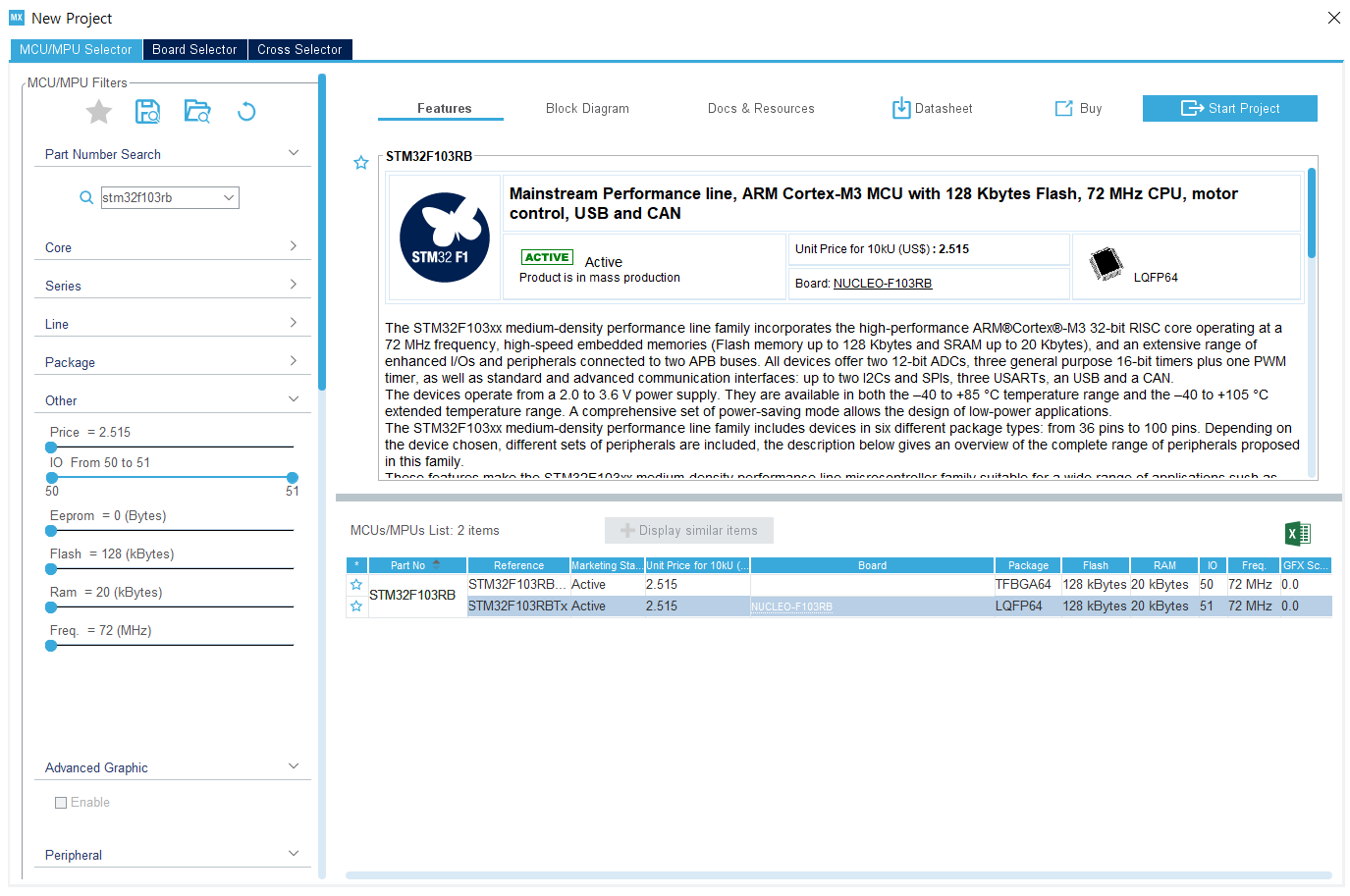
Task: Sort by Package column header
Action: pyautogui.click(x=1028, y=565)
